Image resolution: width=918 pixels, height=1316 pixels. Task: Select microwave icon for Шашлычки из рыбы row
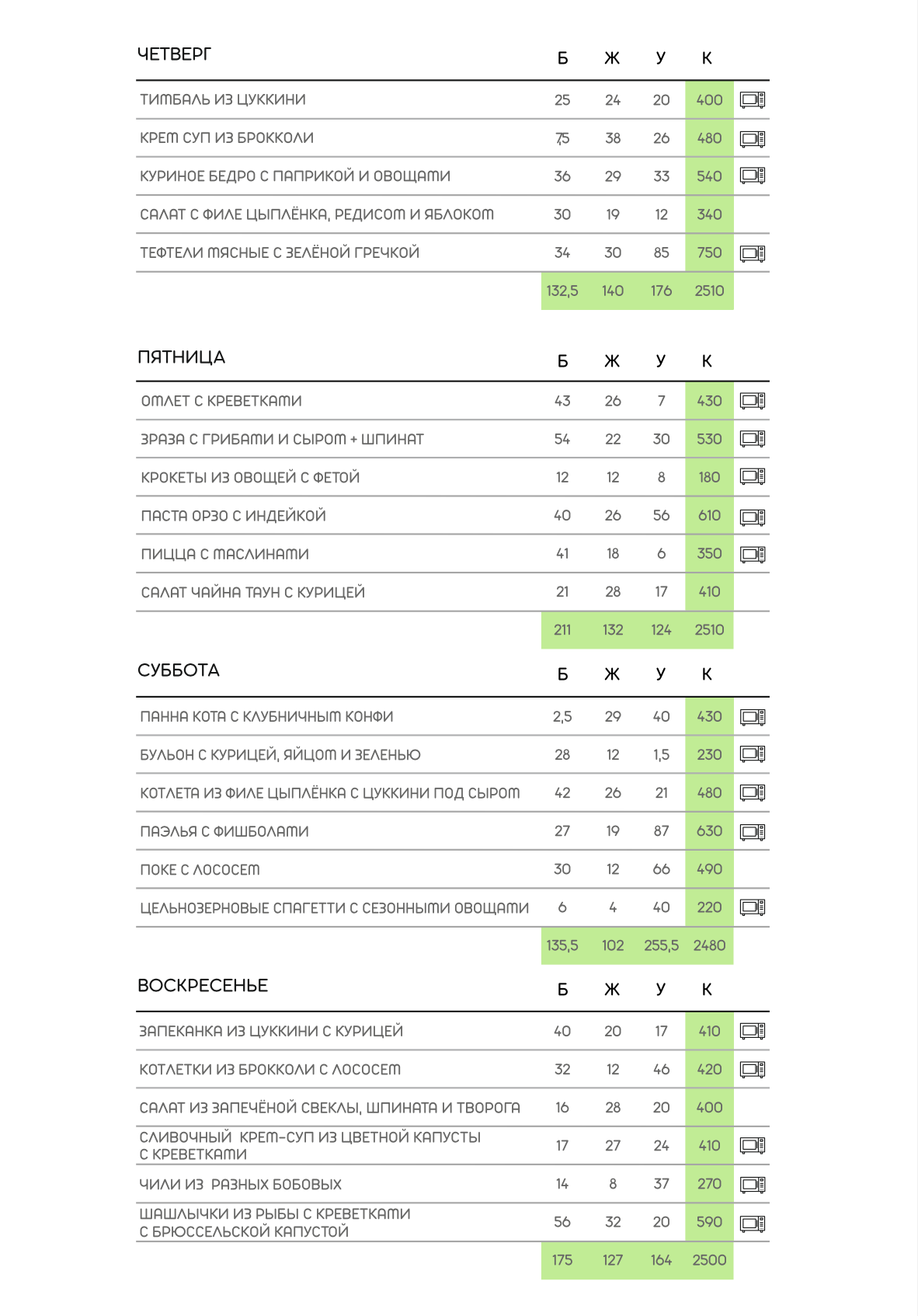point(753,1223)
